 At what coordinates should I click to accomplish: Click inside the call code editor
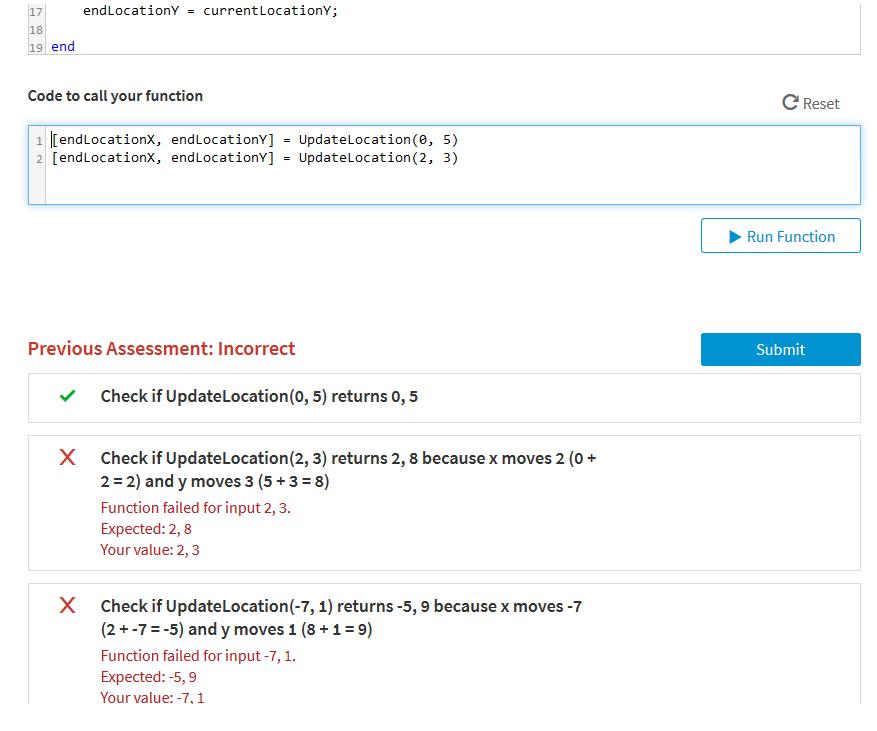coord(400,180)
